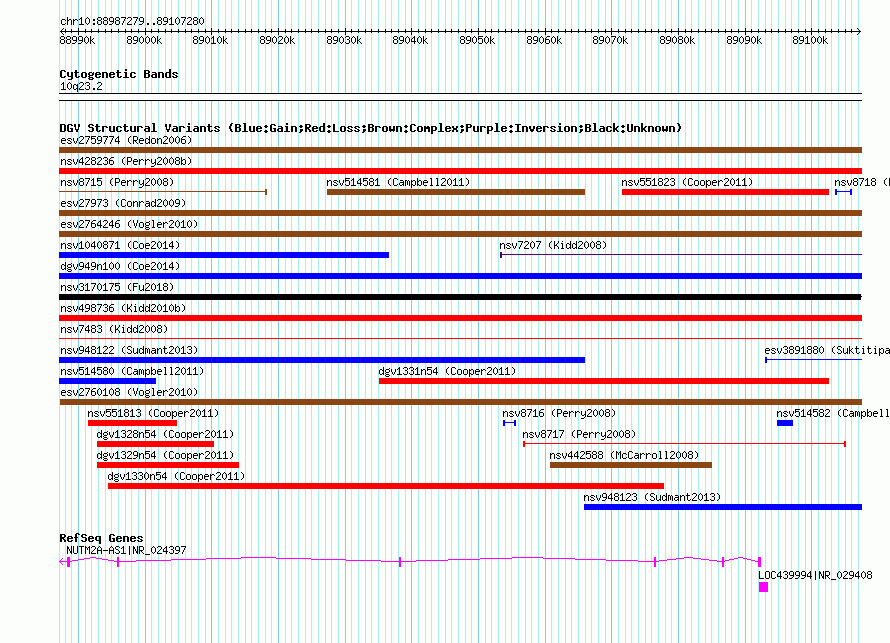890x643 pixels.
Task: Open esv27973 (Conrad2009) variant label
Action: pyautogui.click(x=123, y=203)
